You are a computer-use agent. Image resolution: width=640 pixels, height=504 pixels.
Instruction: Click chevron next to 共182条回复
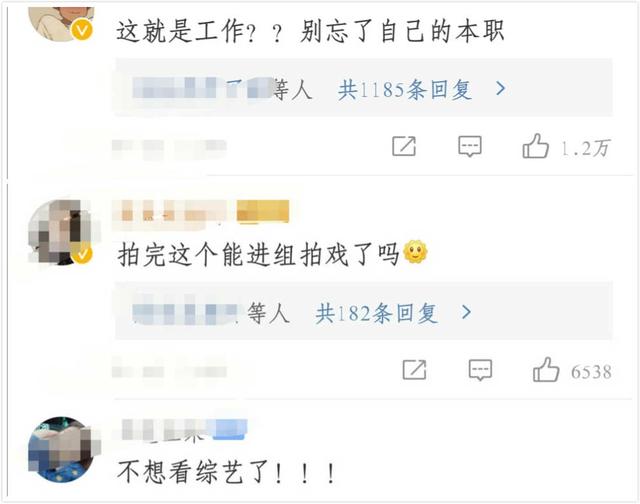tap(467, 313)
